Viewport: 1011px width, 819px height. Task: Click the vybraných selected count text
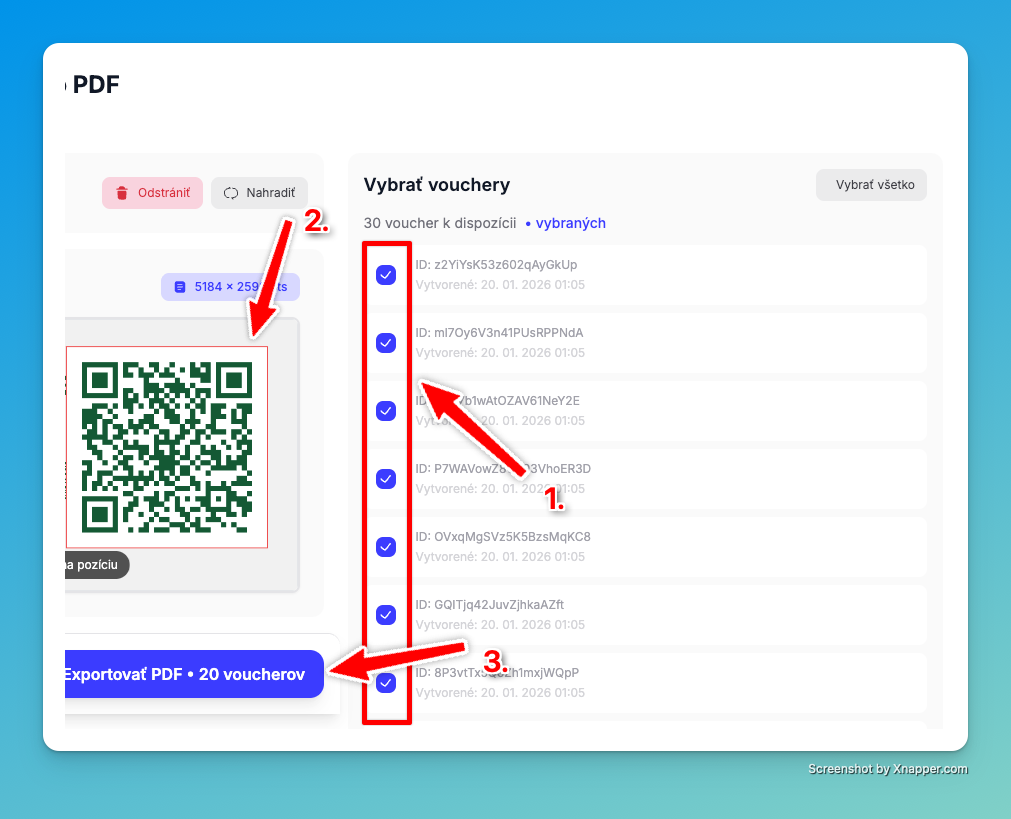[571, 223]
